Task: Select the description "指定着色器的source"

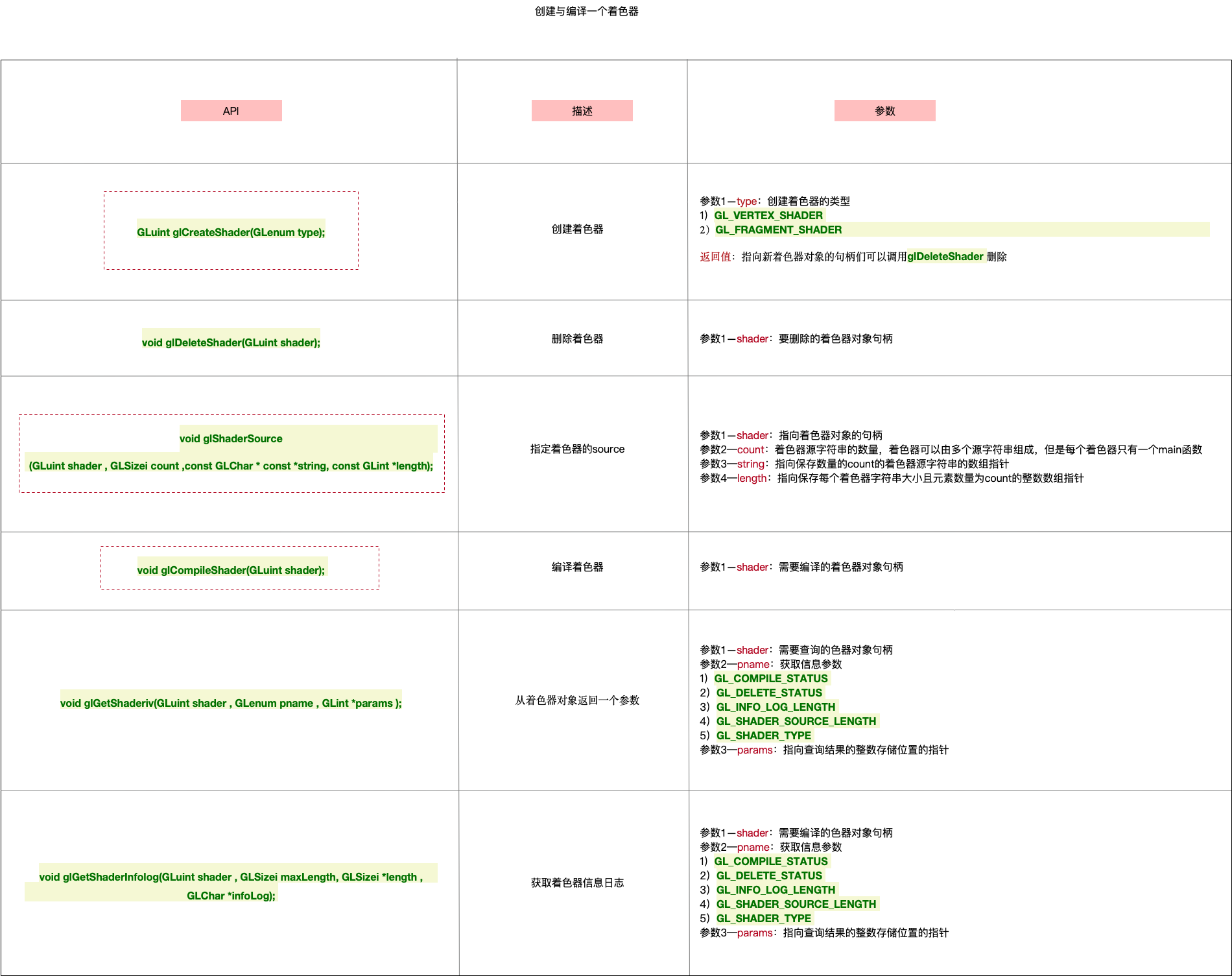Action: [577, 449]
